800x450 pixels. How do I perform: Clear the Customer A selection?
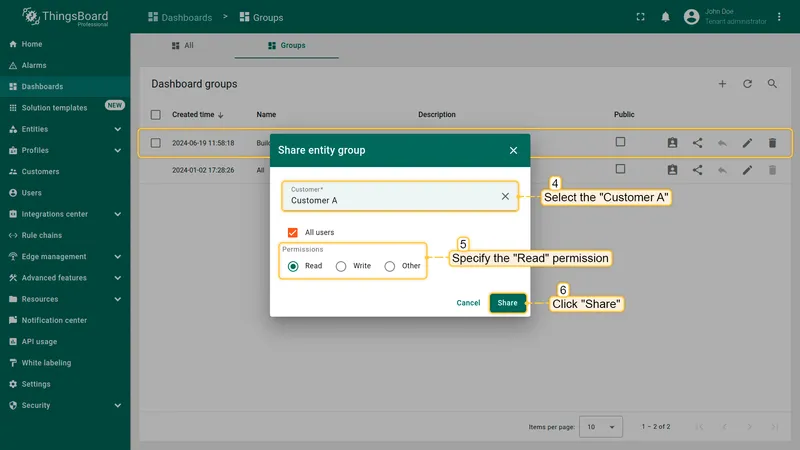click(x=505, y=196)
